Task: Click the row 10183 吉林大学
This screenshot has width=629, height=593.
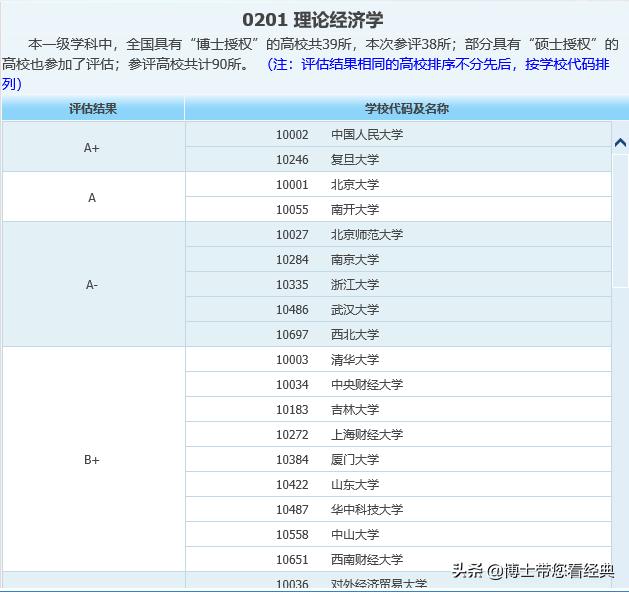Action: (x=398, y=409)
